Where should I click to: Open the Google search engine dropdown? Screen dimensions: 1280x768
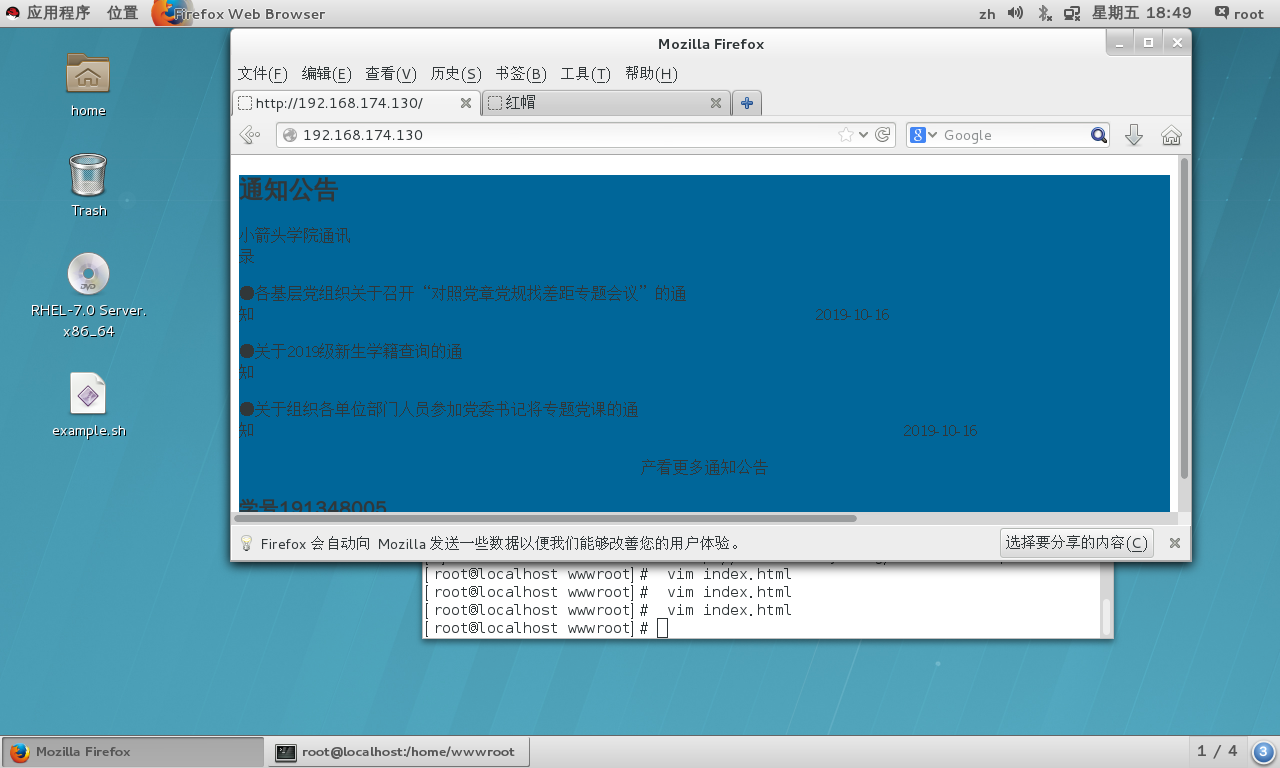[x=924, y=135]
